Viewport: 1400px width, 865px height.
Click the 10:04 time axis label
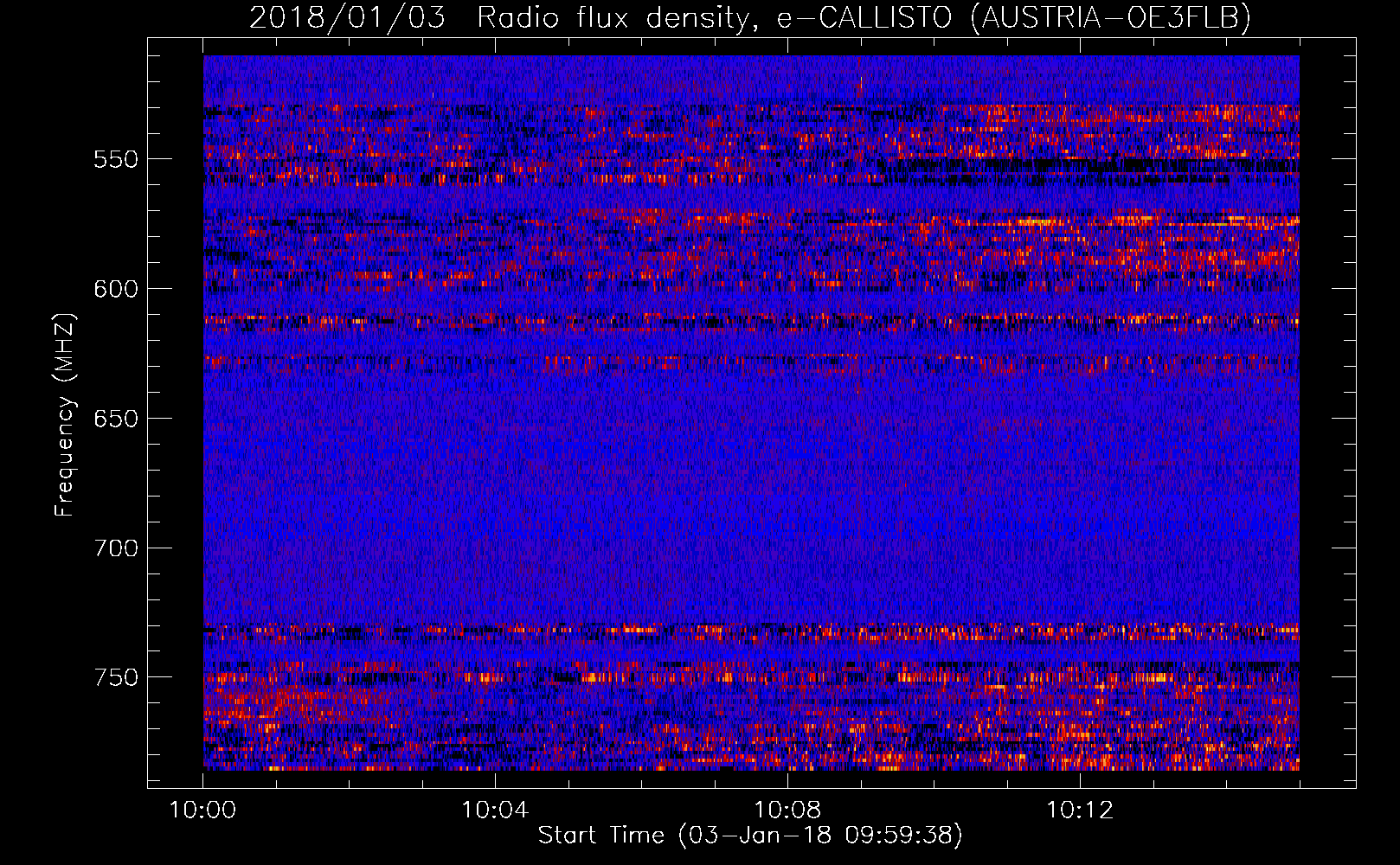(x=495, y=811)
